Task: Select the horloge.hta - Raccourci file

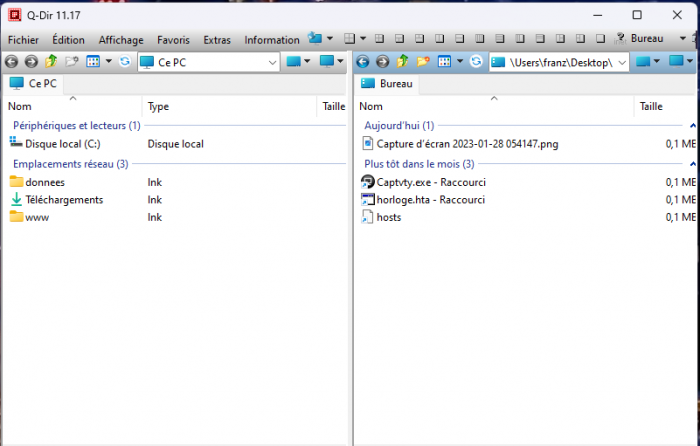Action: tap(430, 200)
